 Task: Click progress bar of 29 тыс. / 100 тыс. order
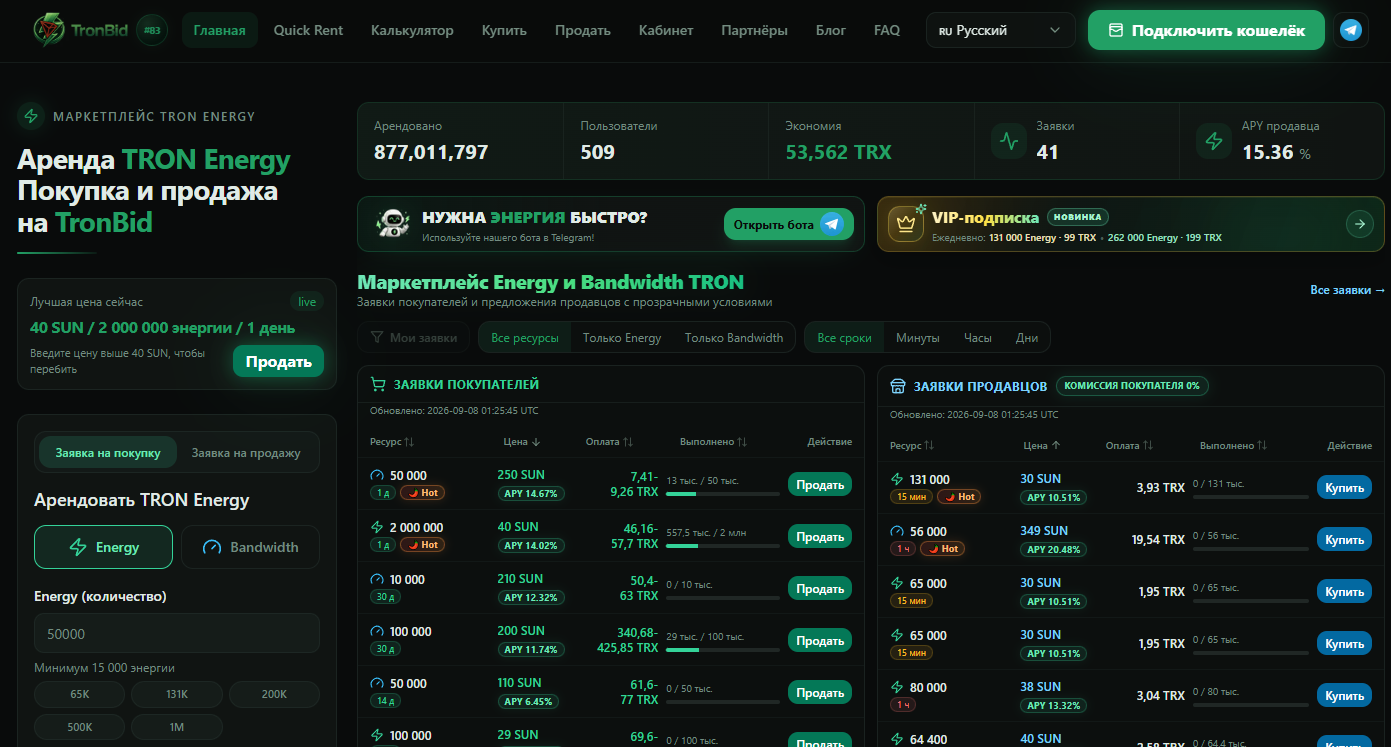(x=723, y=650)
